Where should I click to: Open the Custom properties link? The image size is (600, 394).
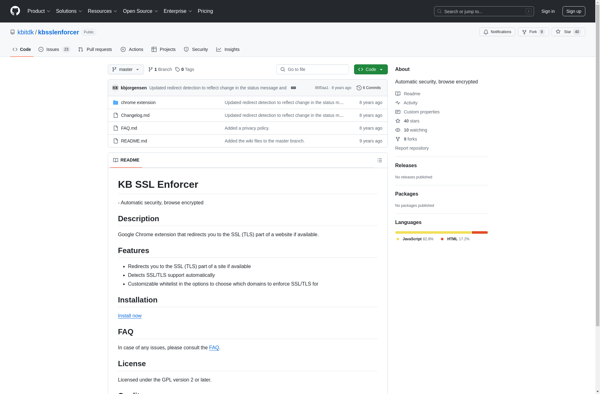pos(417,112)
